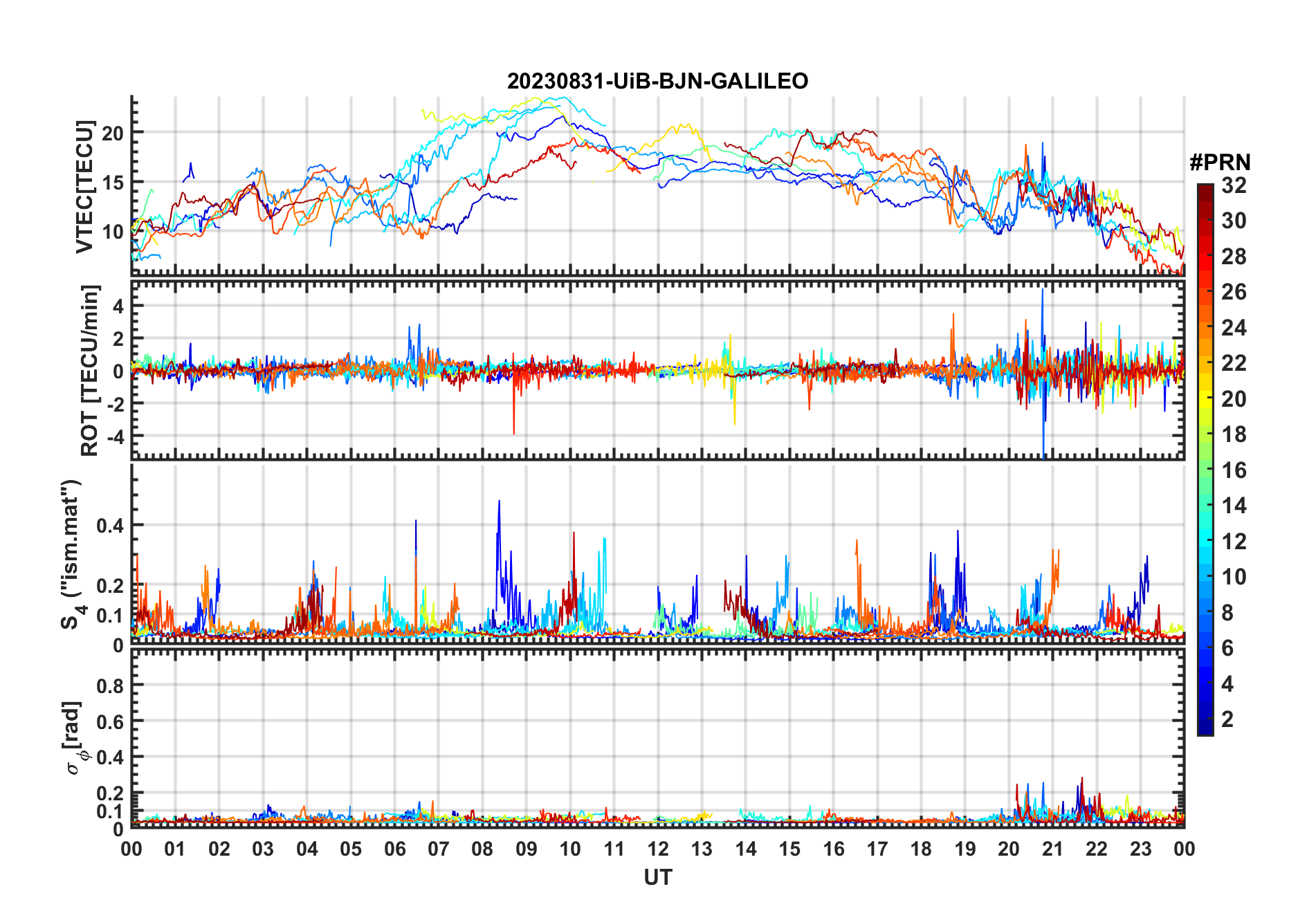
Task: Click the ROT [TECU/min] axis label
Action: pos(90,371)
